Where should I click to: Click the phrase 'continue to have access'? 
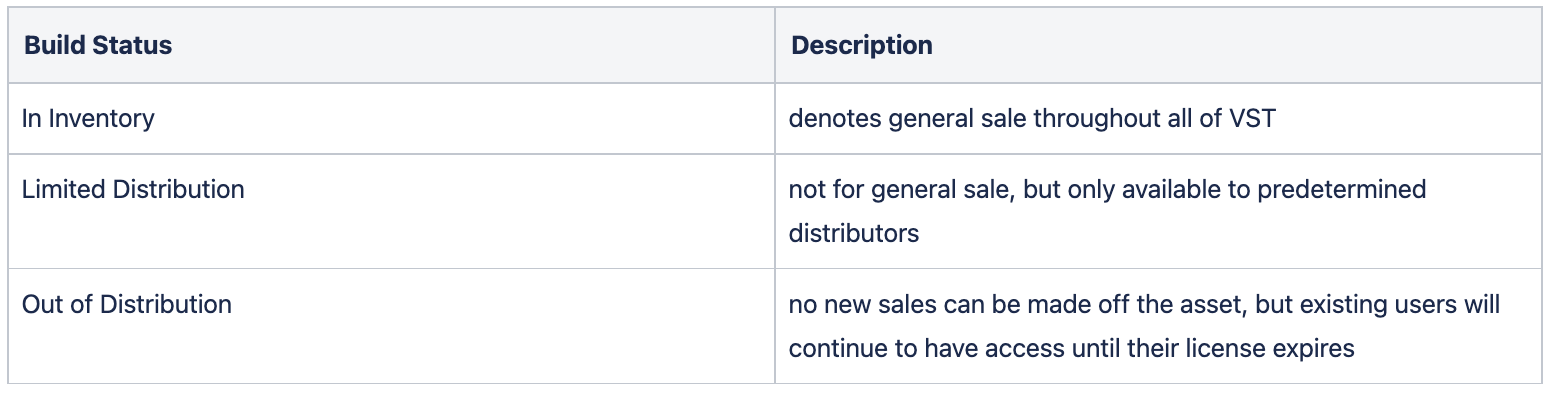tap(909, 348)
